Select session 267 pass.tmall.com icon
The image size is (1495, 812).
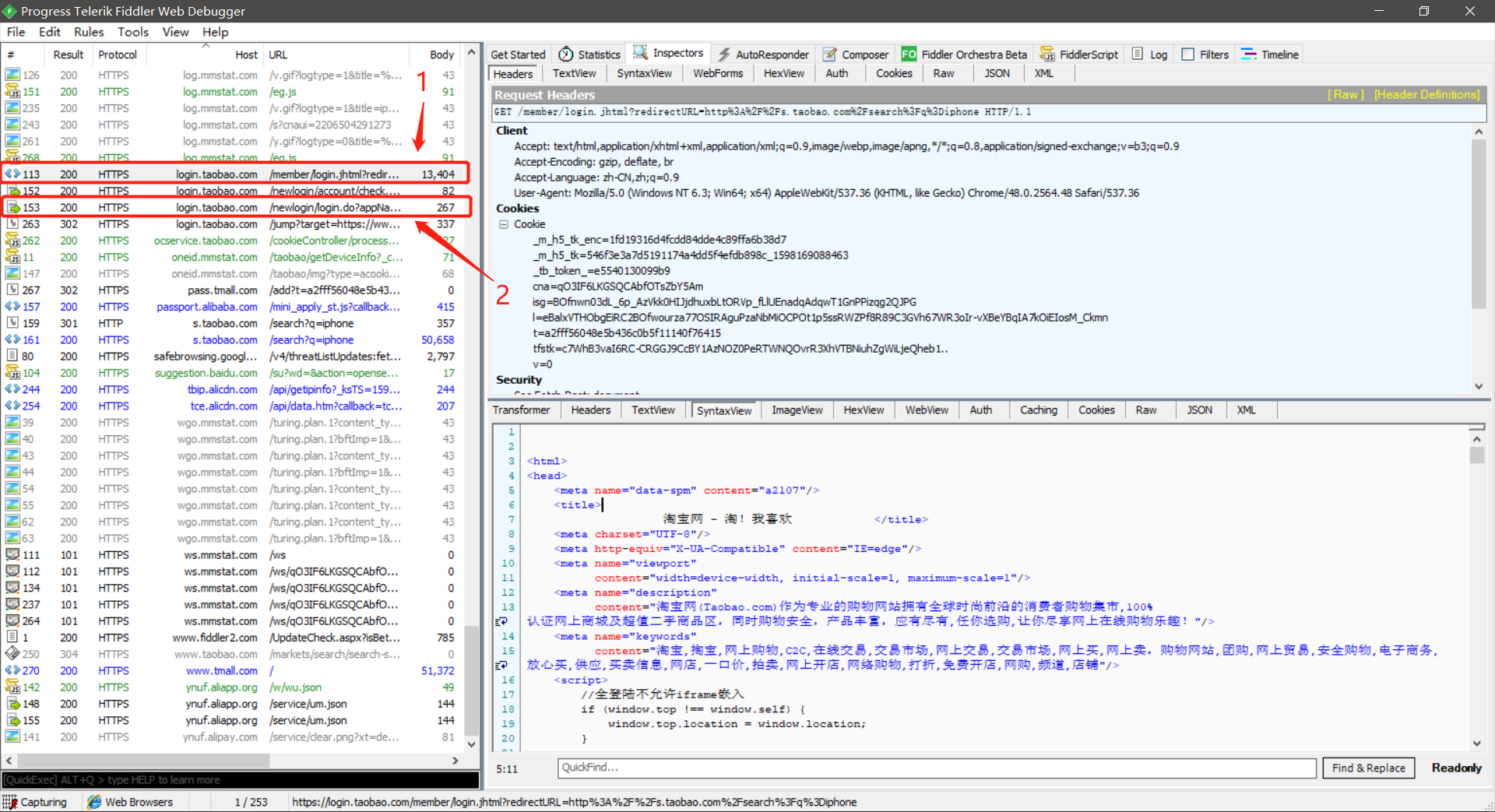click(12, 290)
